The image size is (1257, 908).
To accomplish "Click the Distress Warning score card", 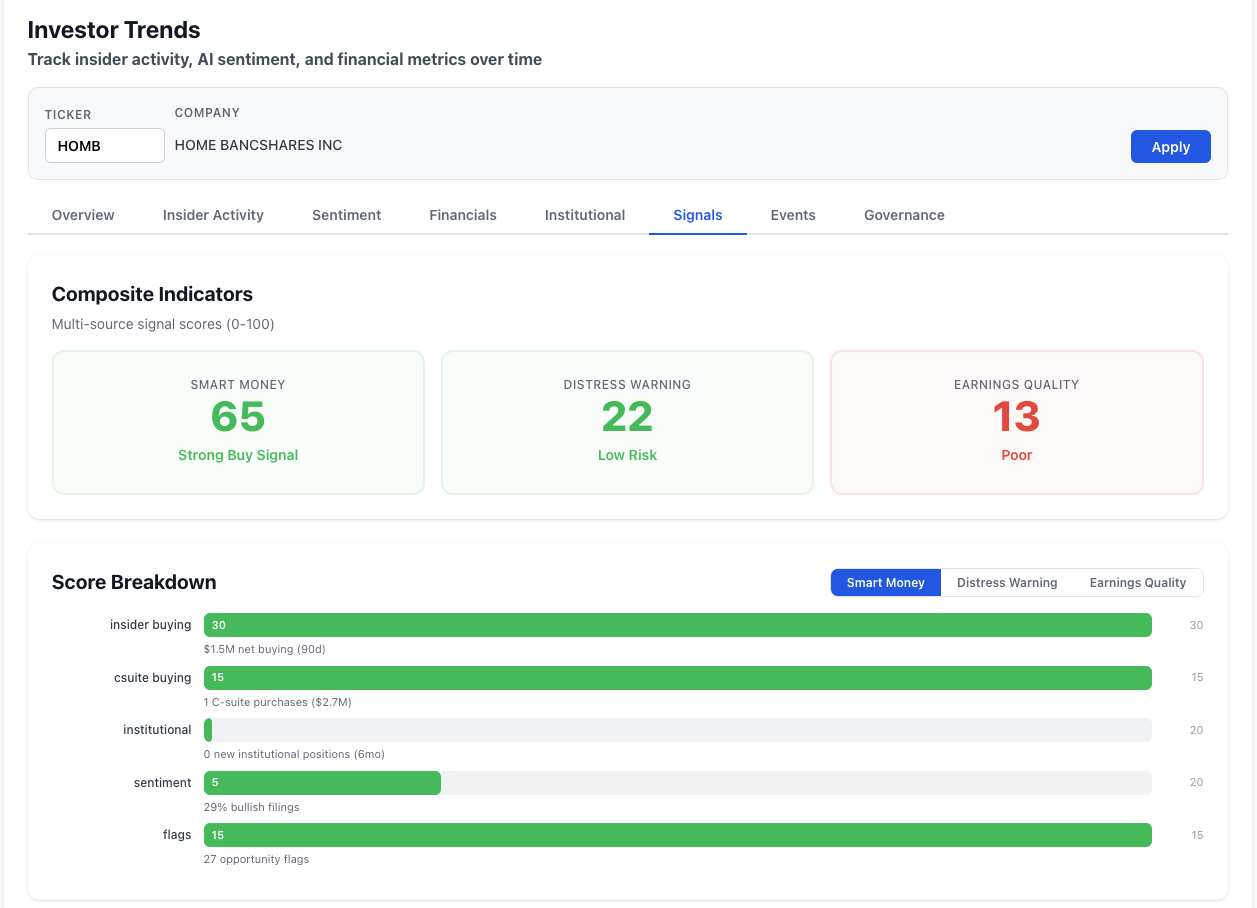I will click(x=627, y=422).
